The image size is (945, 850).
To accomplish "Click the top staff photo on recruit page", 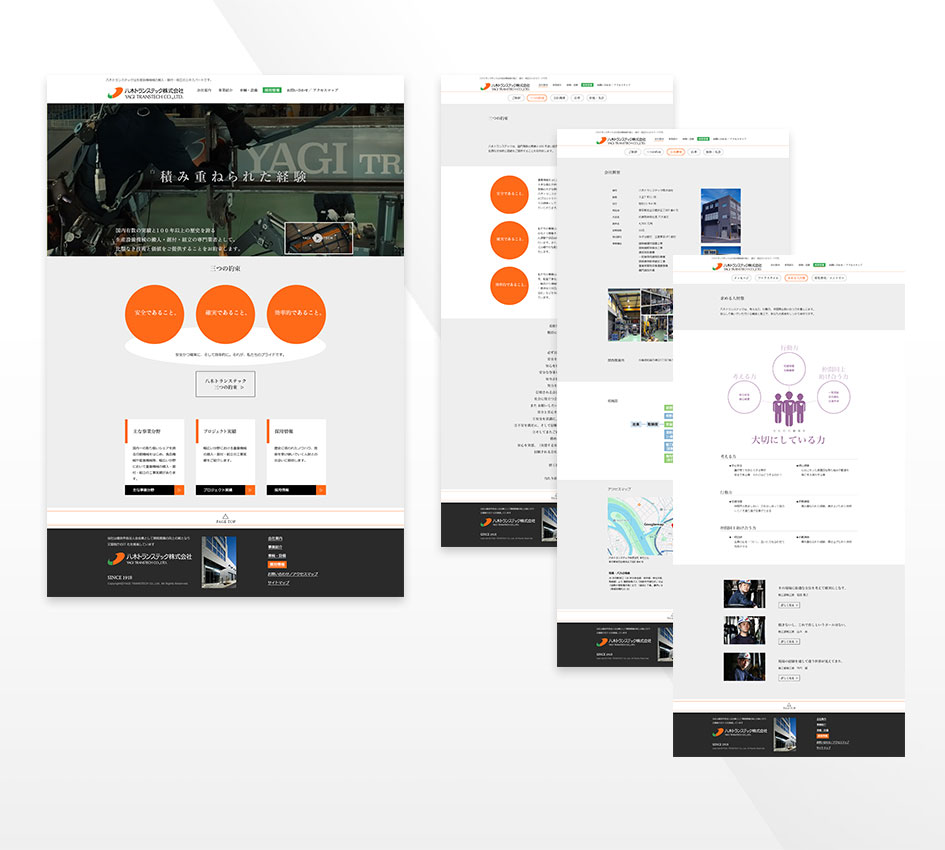I will coord(744,594).
